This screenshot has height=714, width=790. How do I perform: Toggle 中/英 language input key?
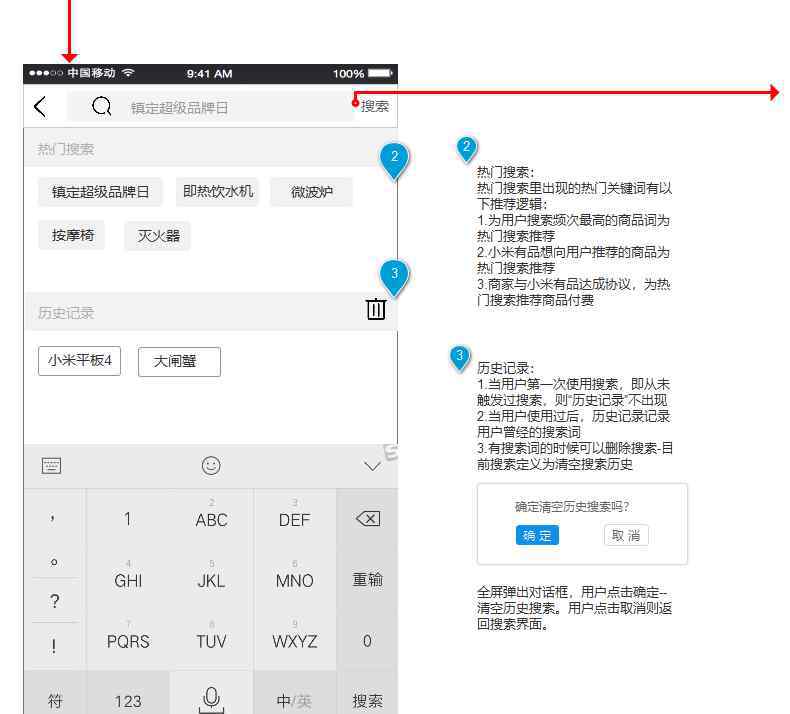(294, 700)
